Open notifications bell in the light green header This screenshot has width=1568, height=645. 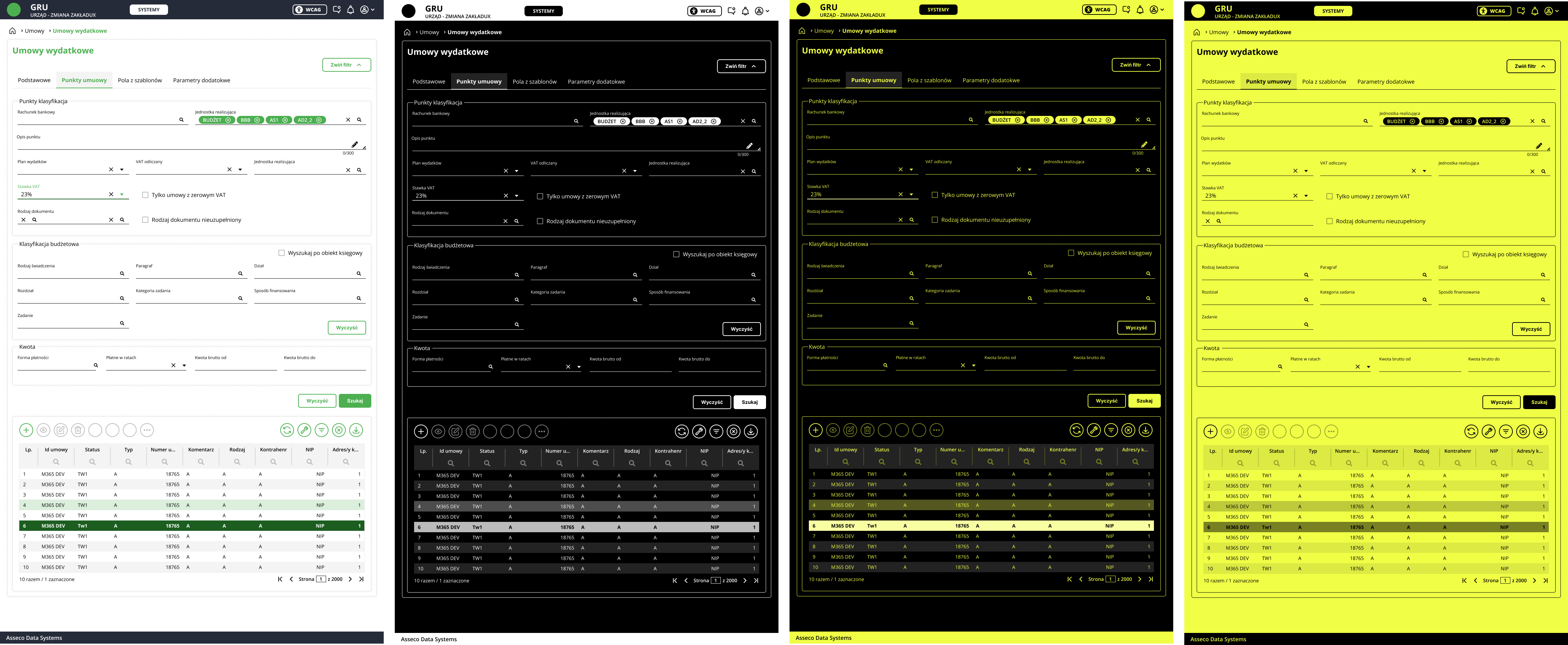(351, 10)
